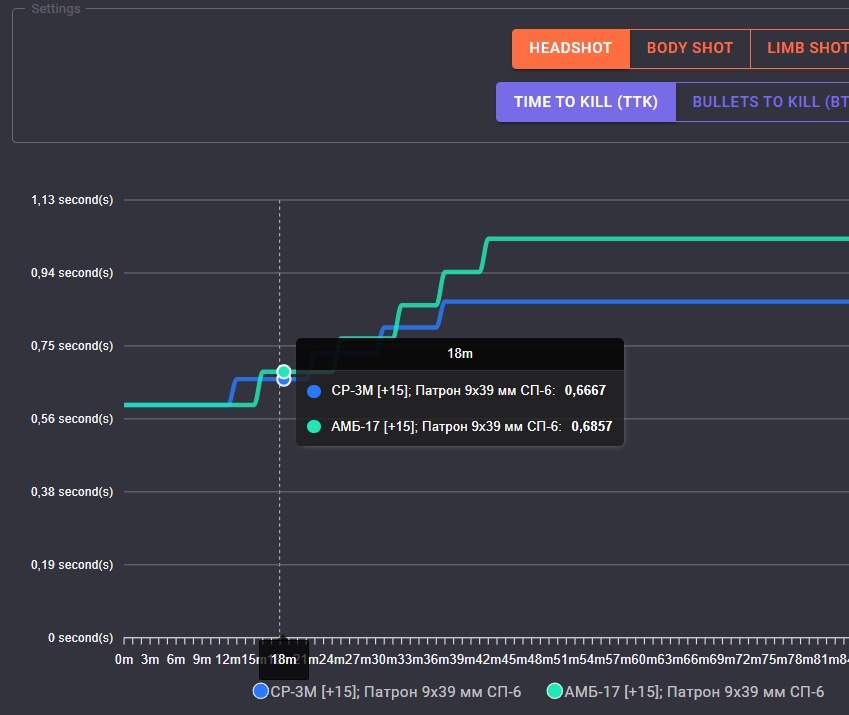
Task: Click the green dot in the tooltip
Action: click(314, 426)
